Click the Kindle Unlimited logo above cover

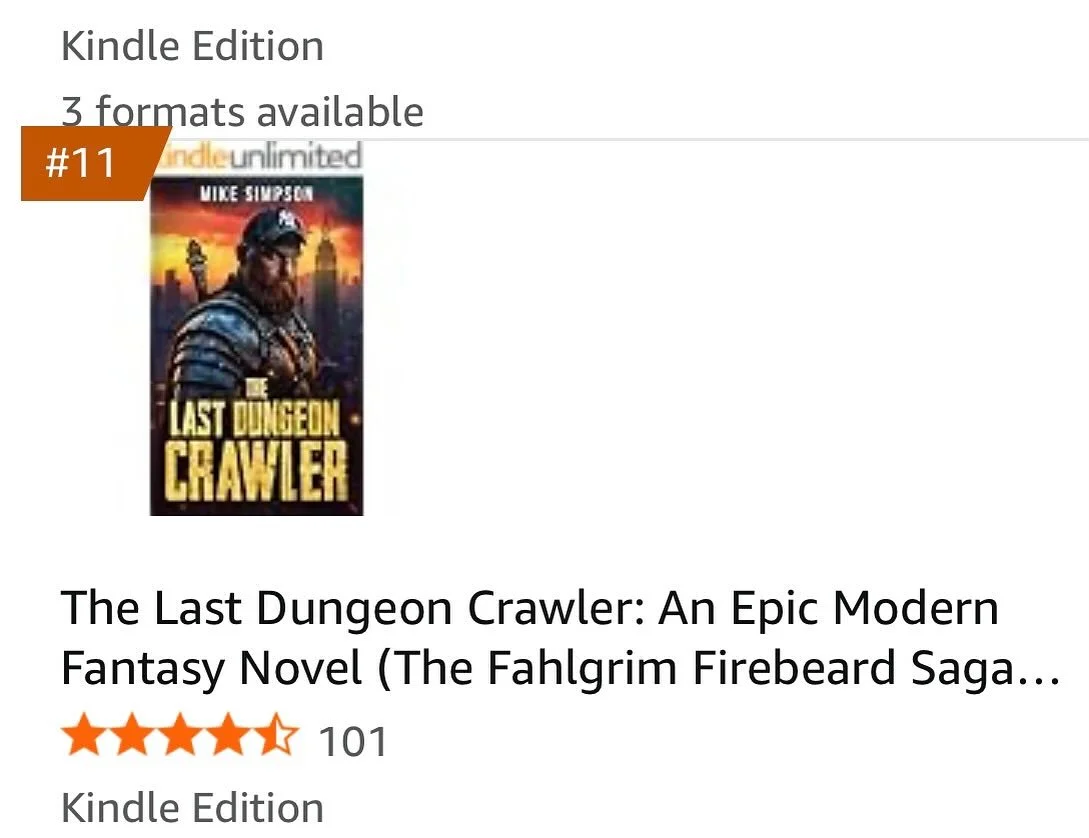coord(258,156)
